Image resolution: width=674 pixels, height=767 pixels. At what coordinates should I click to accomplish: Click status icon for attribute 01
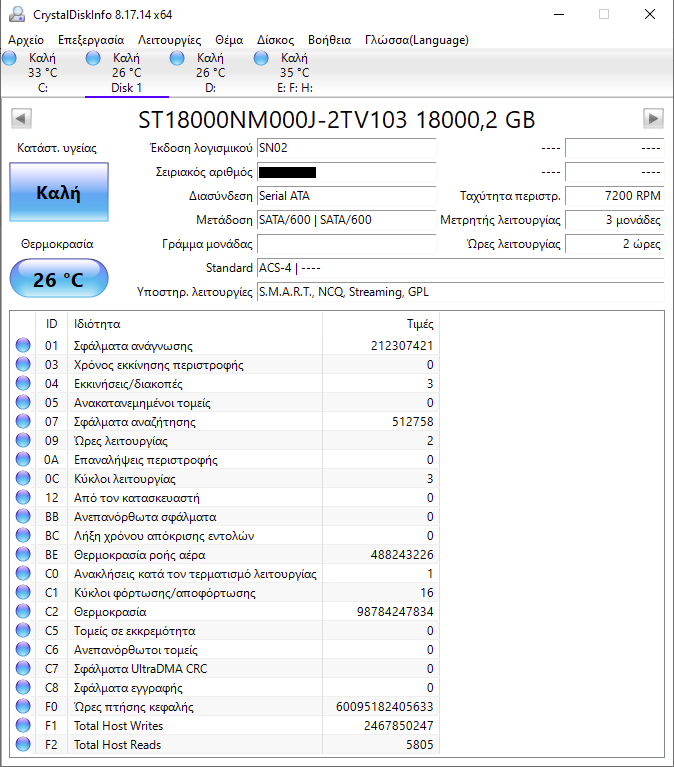[23, 345]
